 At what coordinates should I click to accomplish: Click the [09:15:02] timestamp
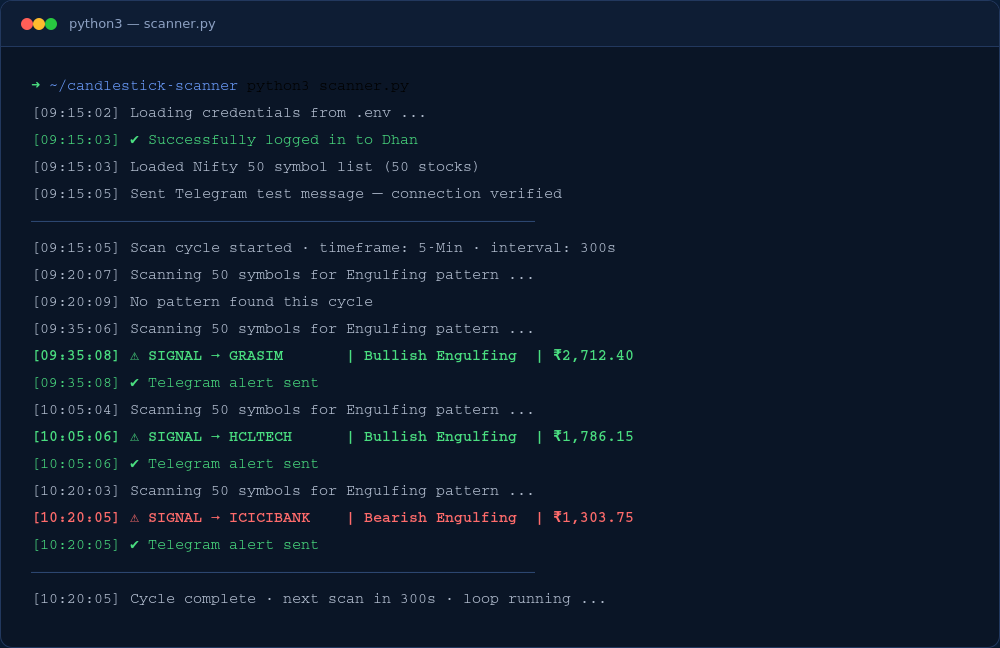tap(76, 113)
